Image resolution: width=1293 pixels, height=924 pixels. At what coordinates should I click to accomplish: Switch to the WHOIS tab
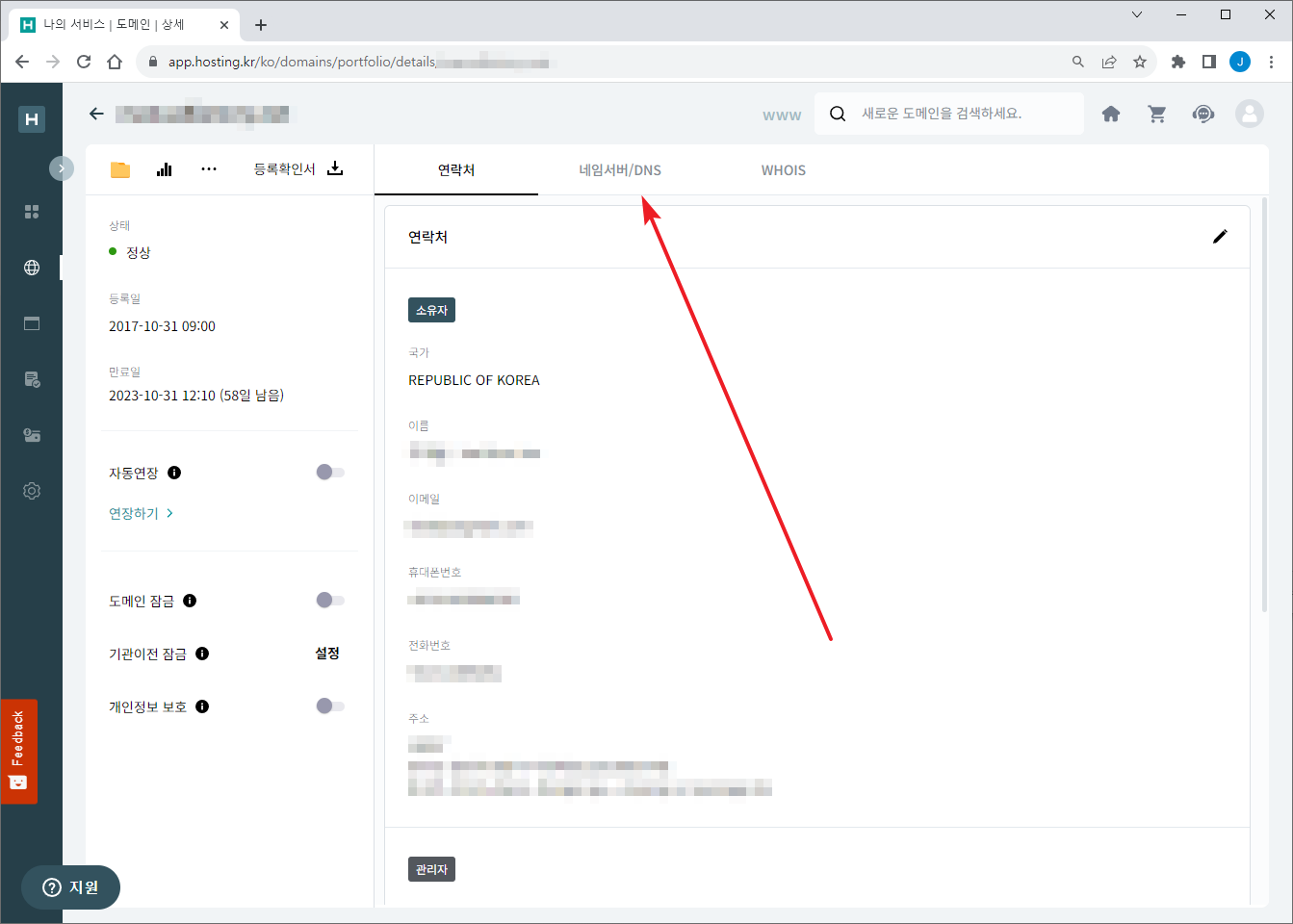(x=784, y=170)
